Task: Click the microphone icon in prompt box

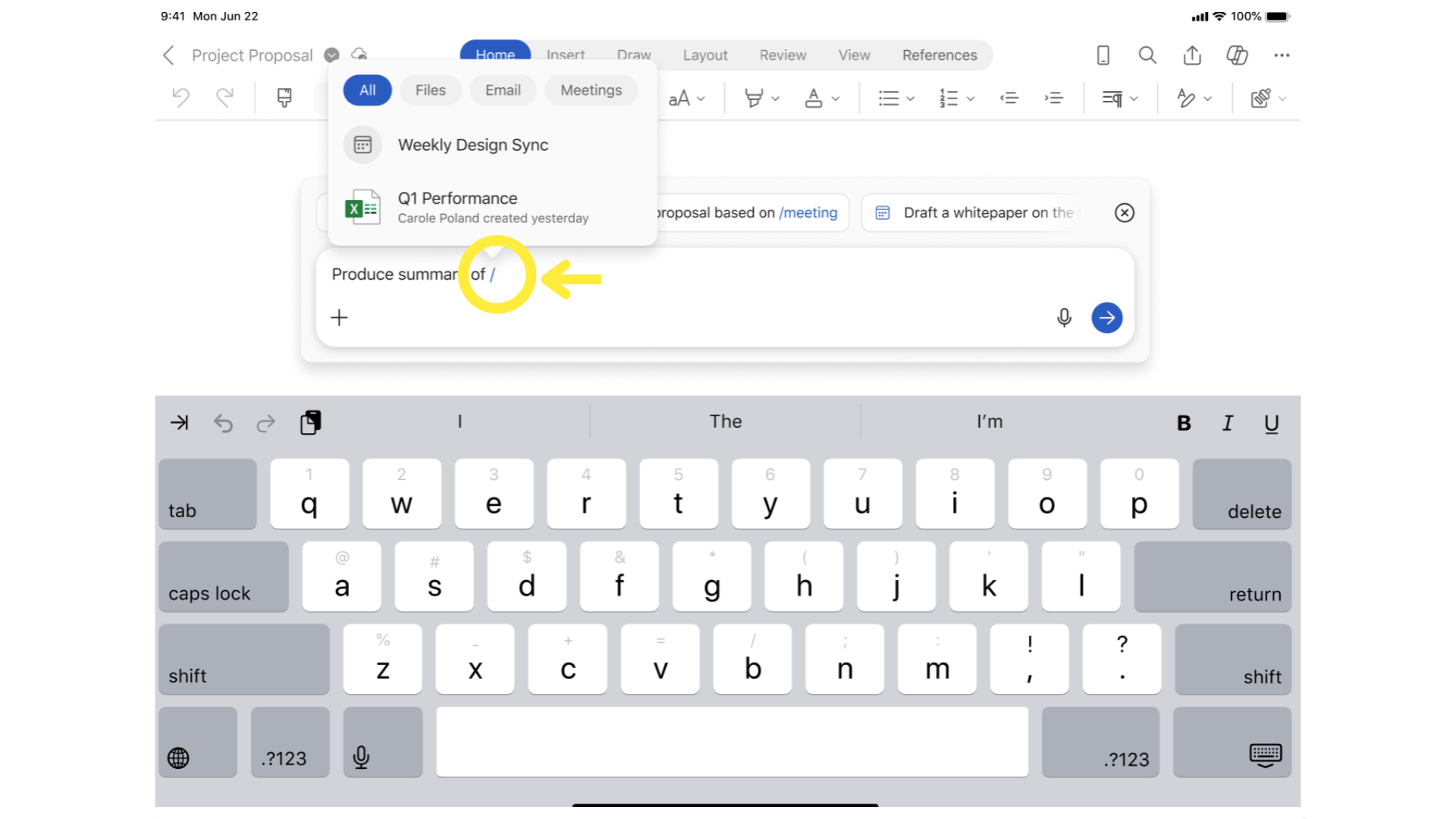Action: pyautogui.click(x=1064, y=318)
